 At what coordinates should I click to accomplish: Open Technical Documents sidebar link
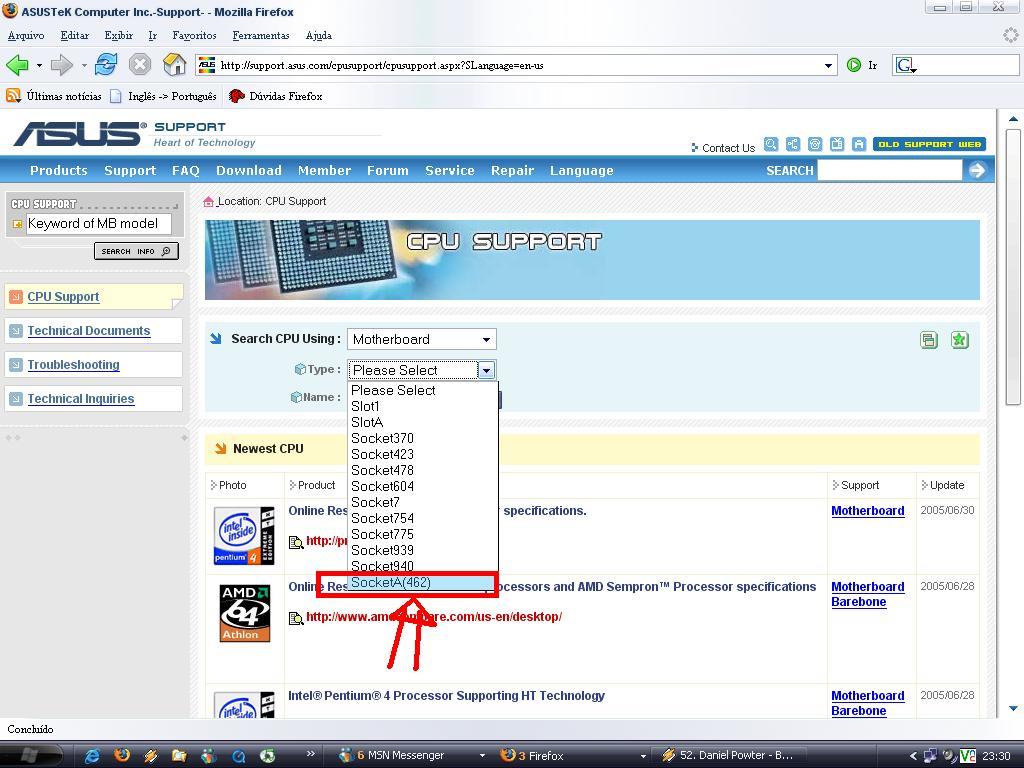pyautogui.click(x=89, y=331)
